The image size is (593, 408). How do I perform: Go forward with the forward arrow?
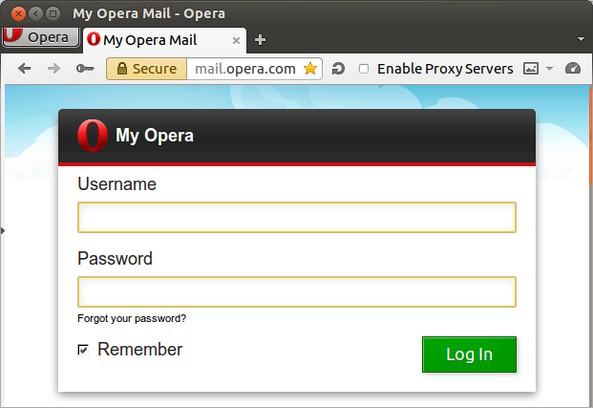point(54,68)
